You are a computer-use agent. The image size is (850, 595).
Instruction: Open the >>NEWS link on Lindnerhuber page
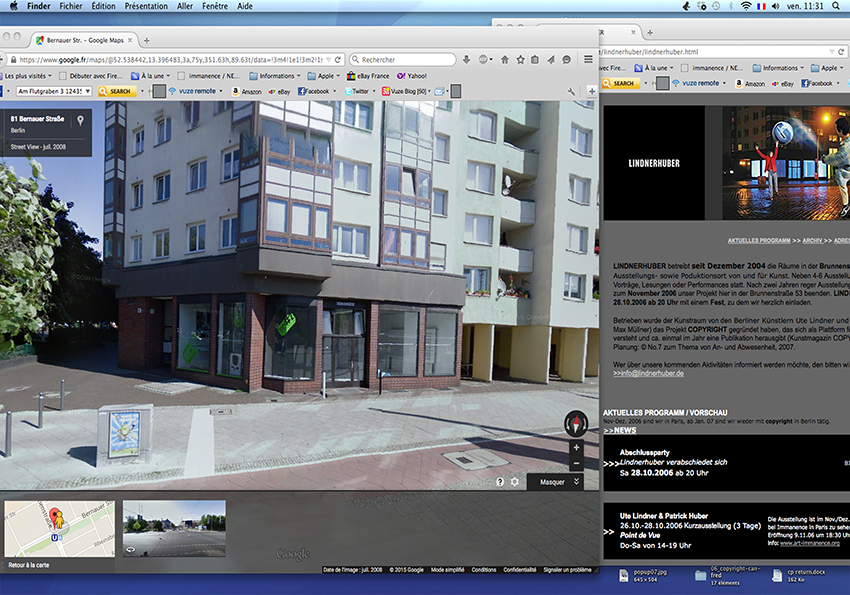point(620,430)
